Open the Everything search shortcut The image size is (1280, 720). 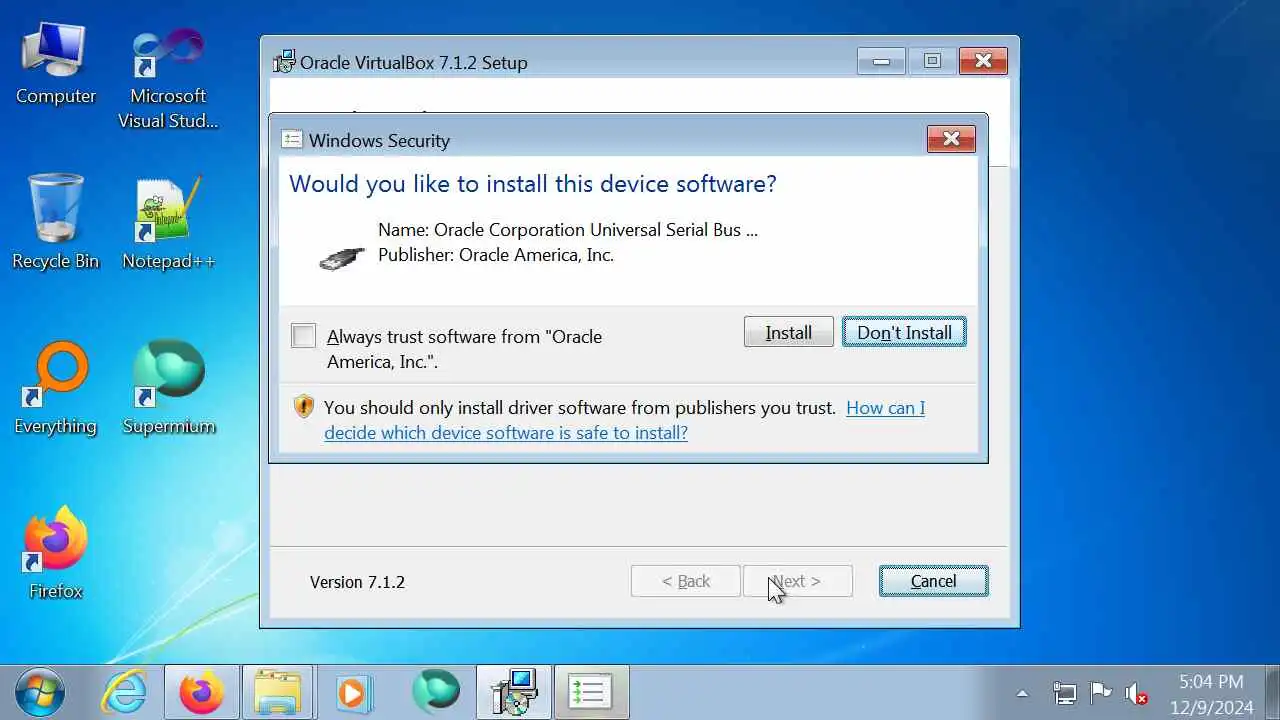pos(56,388)
